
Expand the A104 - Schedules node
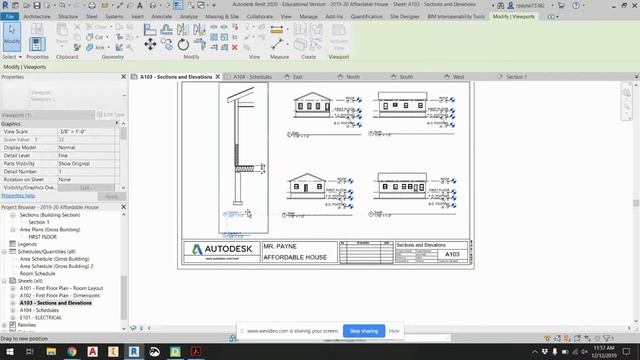point(13,310)
